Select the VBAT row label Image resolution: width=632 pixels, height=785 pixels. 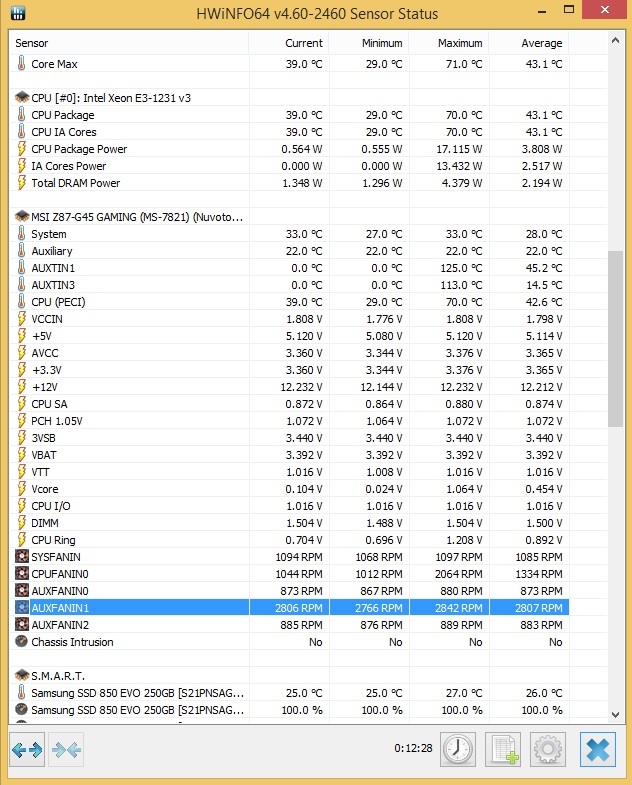pos(44,456)
